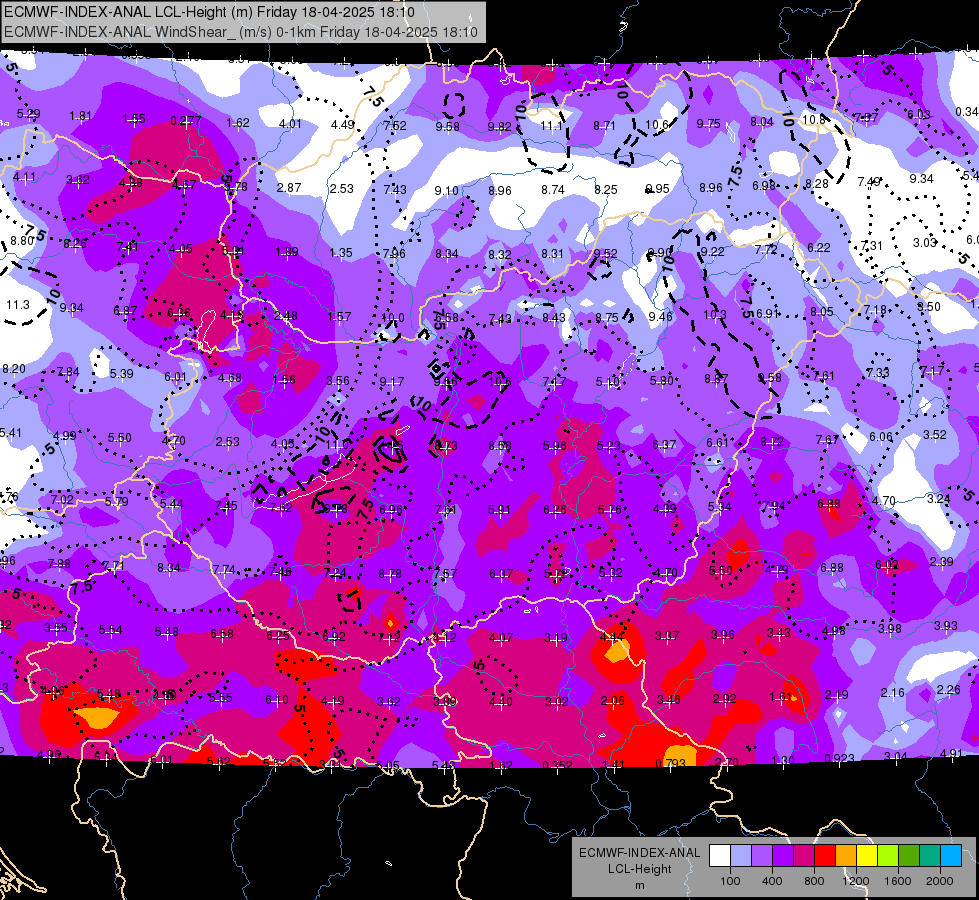The width and height of the screenshot is (979, 900).
Task: Click the wind shear value 10.3
Action: (715, 315)
